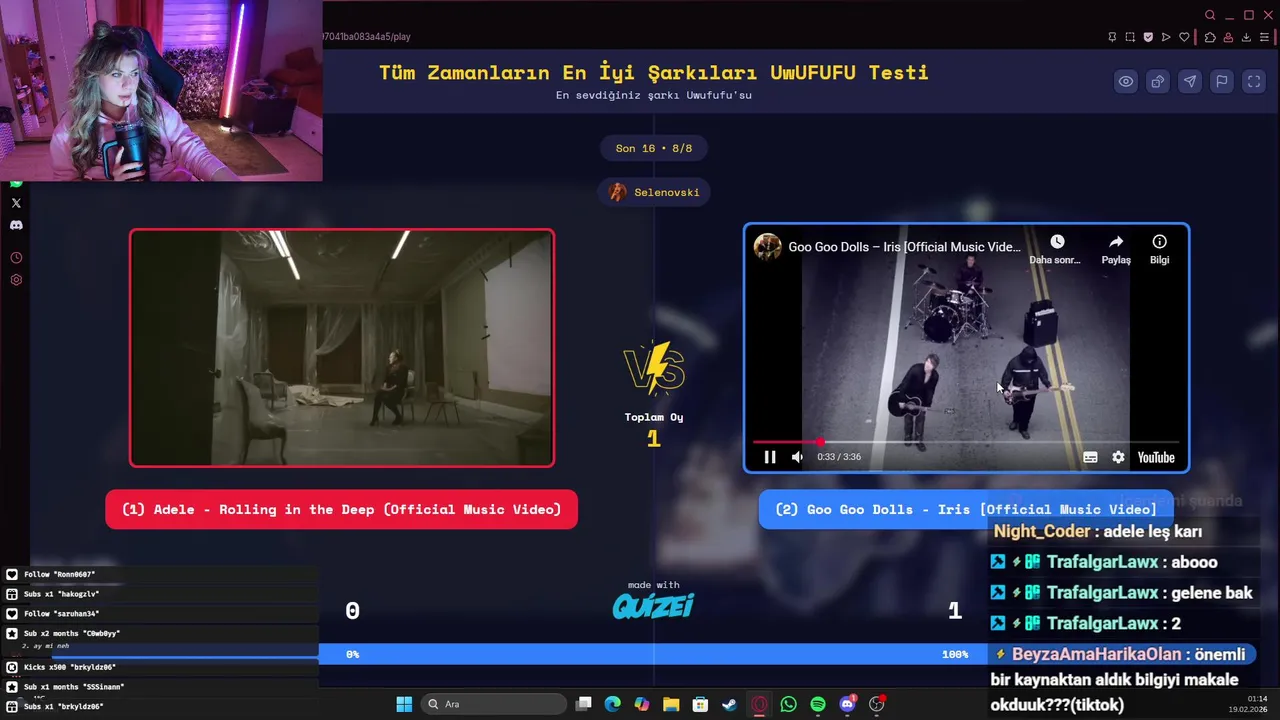The width and height of the screenshot is (1280, 720).
Task: Click the paper-plane share button in quiz header
Action: 1190,82
